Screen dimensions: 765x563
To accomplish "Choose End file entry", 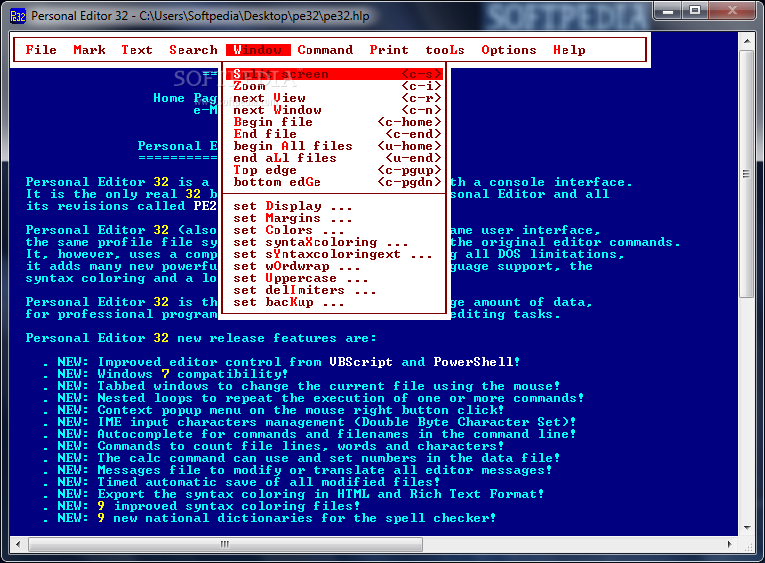I will point(334,134).
